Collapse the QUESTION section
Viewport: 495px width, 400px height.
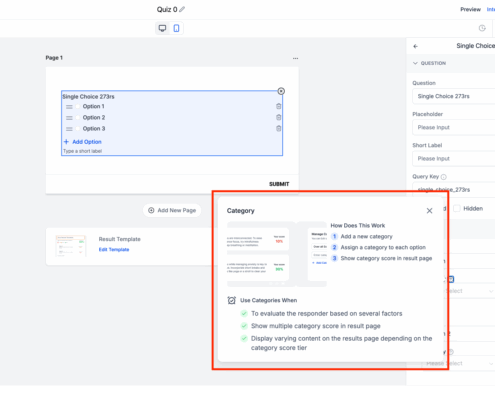point(415,63)
